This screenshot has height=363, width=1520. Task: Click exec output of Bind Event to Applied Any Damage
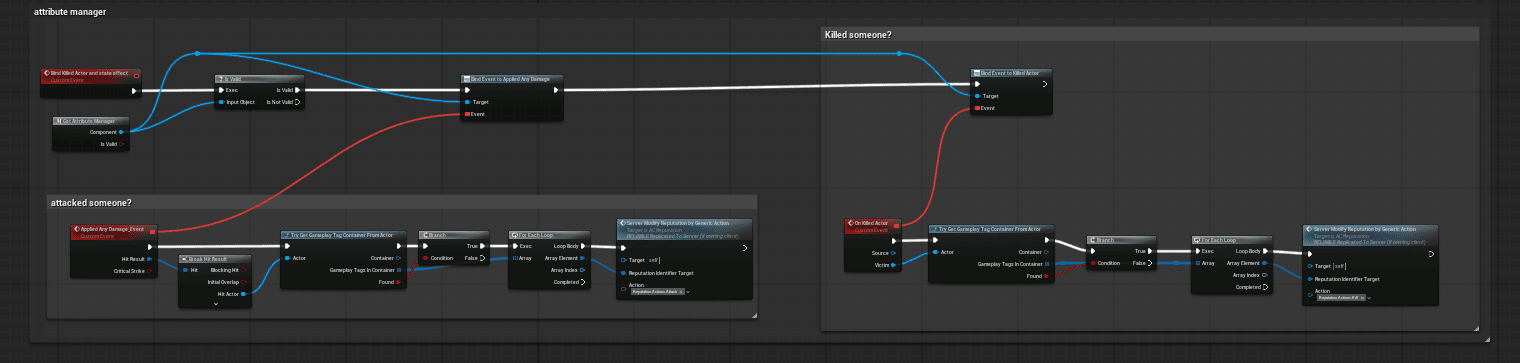pos(556,90)
